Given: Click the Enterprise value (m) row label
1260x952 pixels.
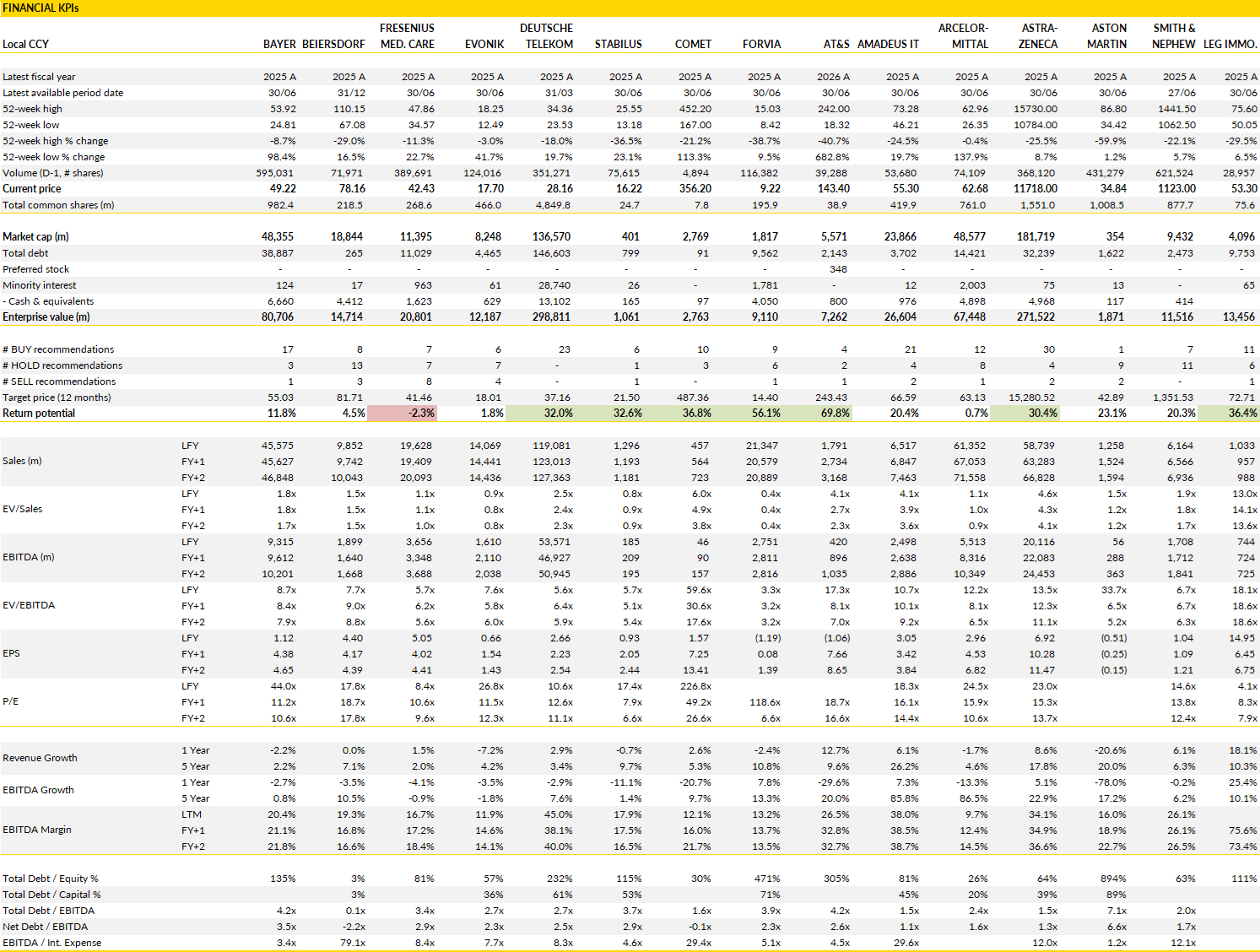Looking at the screenshot, I should [46, 317].
